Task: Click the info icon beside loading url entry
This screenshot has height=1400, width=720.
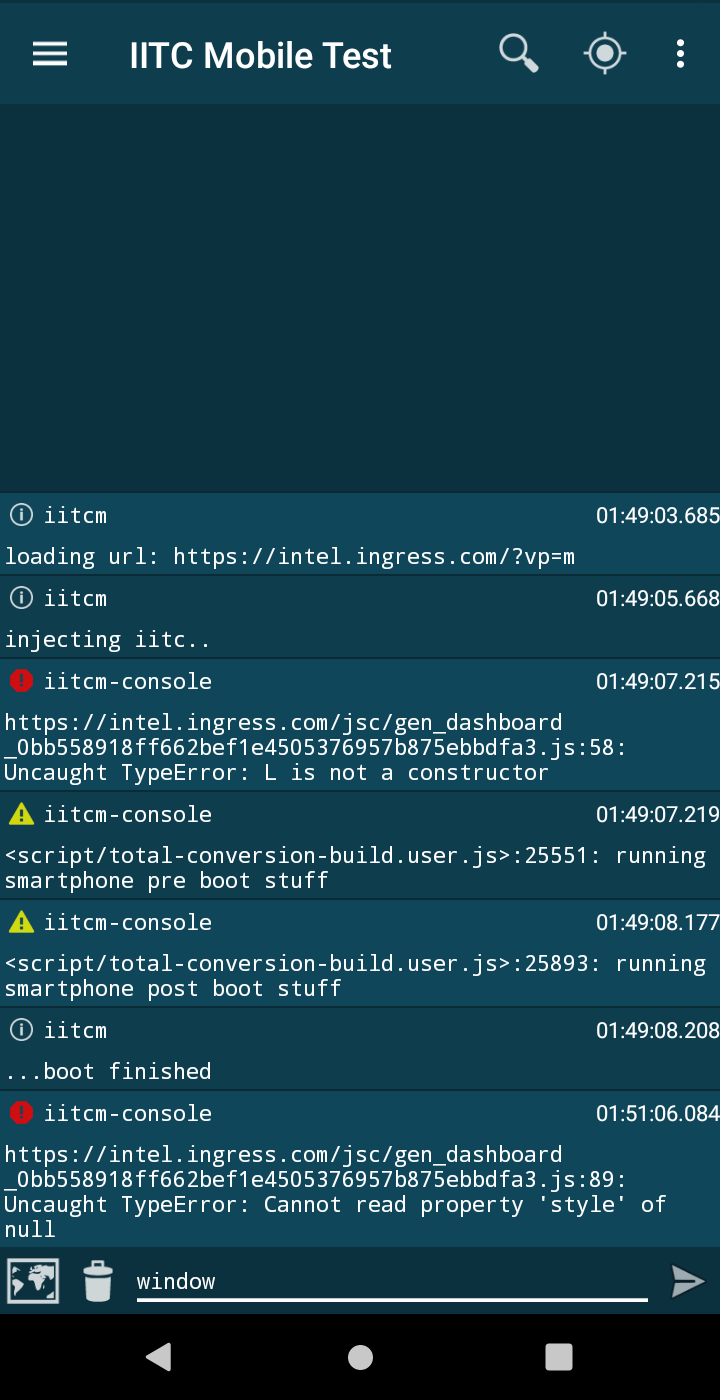Action: pyautogui.click(x=20, y=514)
